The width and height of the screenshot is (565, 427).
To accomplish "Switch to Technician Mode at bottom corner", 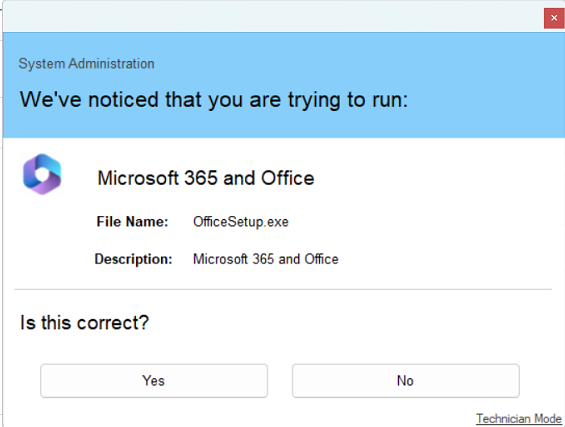I will tap(519, 419).
